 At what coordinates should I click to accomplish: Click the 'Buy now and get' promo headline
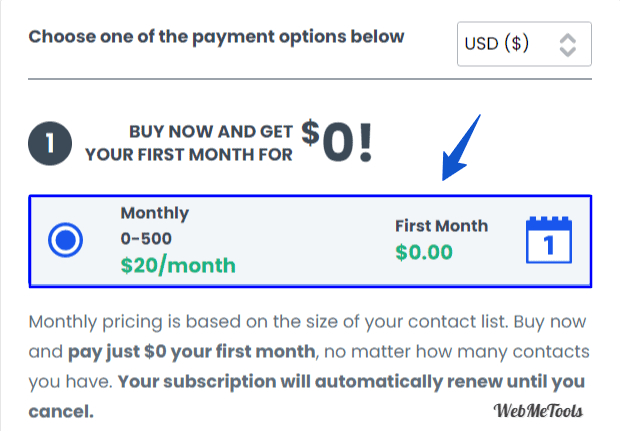tap(211, 132)
